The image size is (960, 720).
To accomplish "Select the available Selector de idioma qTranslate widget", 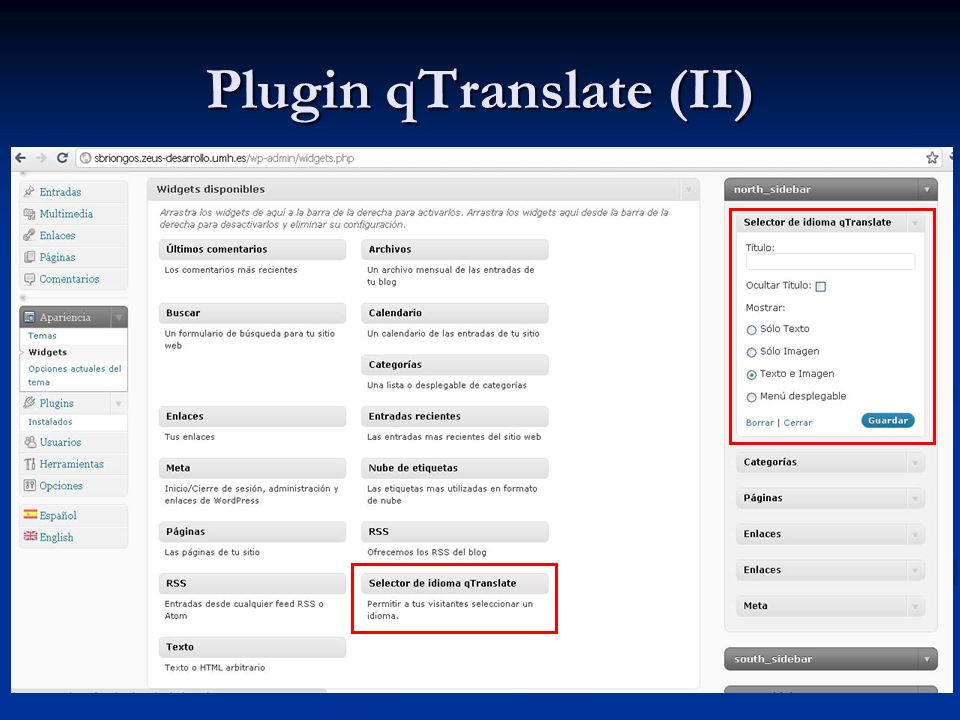I will point(454,583).
